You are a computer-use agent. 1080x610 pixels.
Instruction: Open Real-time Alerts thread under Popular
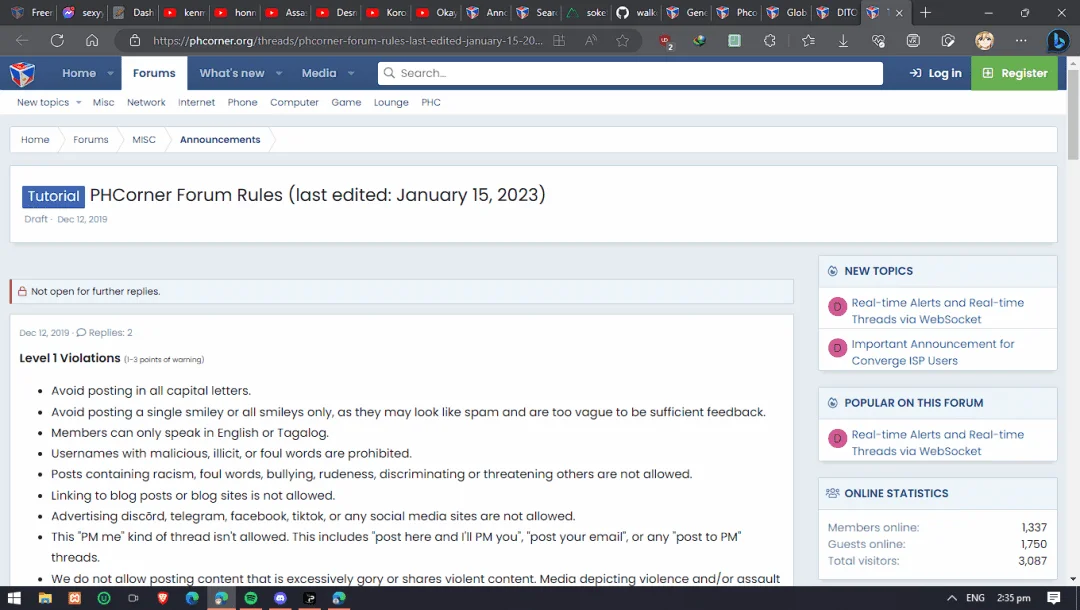tap(937, 443)
